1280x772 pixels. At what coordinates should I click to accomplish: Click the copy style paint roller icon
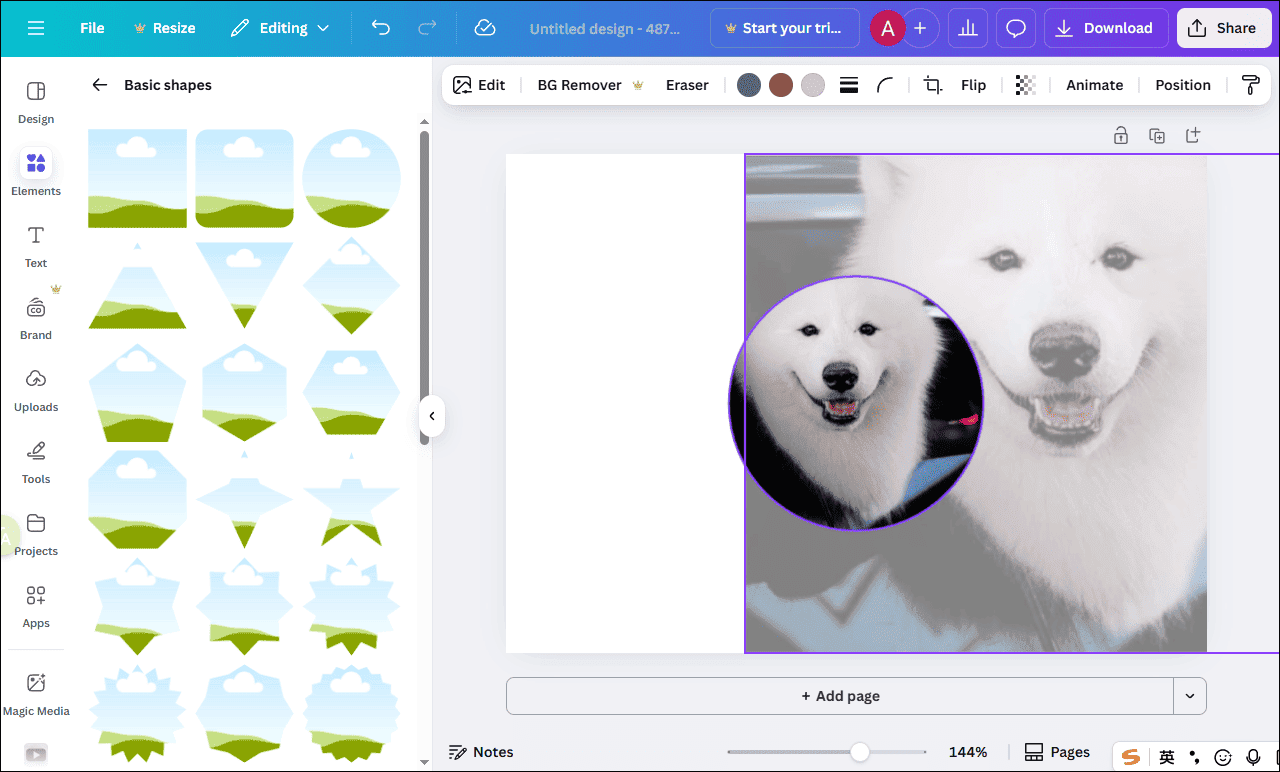[1250, 85]
